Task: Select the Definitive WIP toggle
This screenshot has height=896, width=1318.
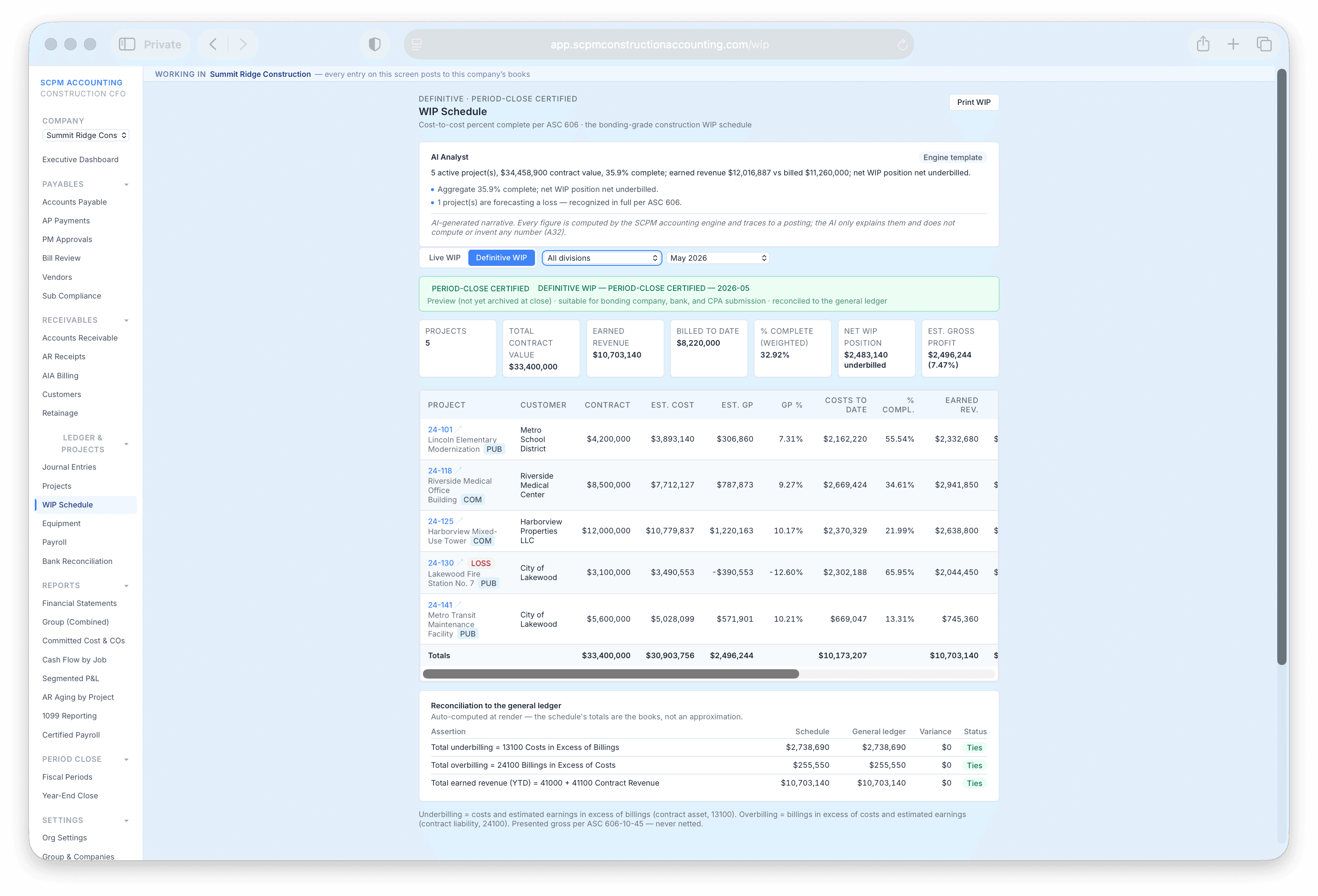Action: tap(501, 257)
